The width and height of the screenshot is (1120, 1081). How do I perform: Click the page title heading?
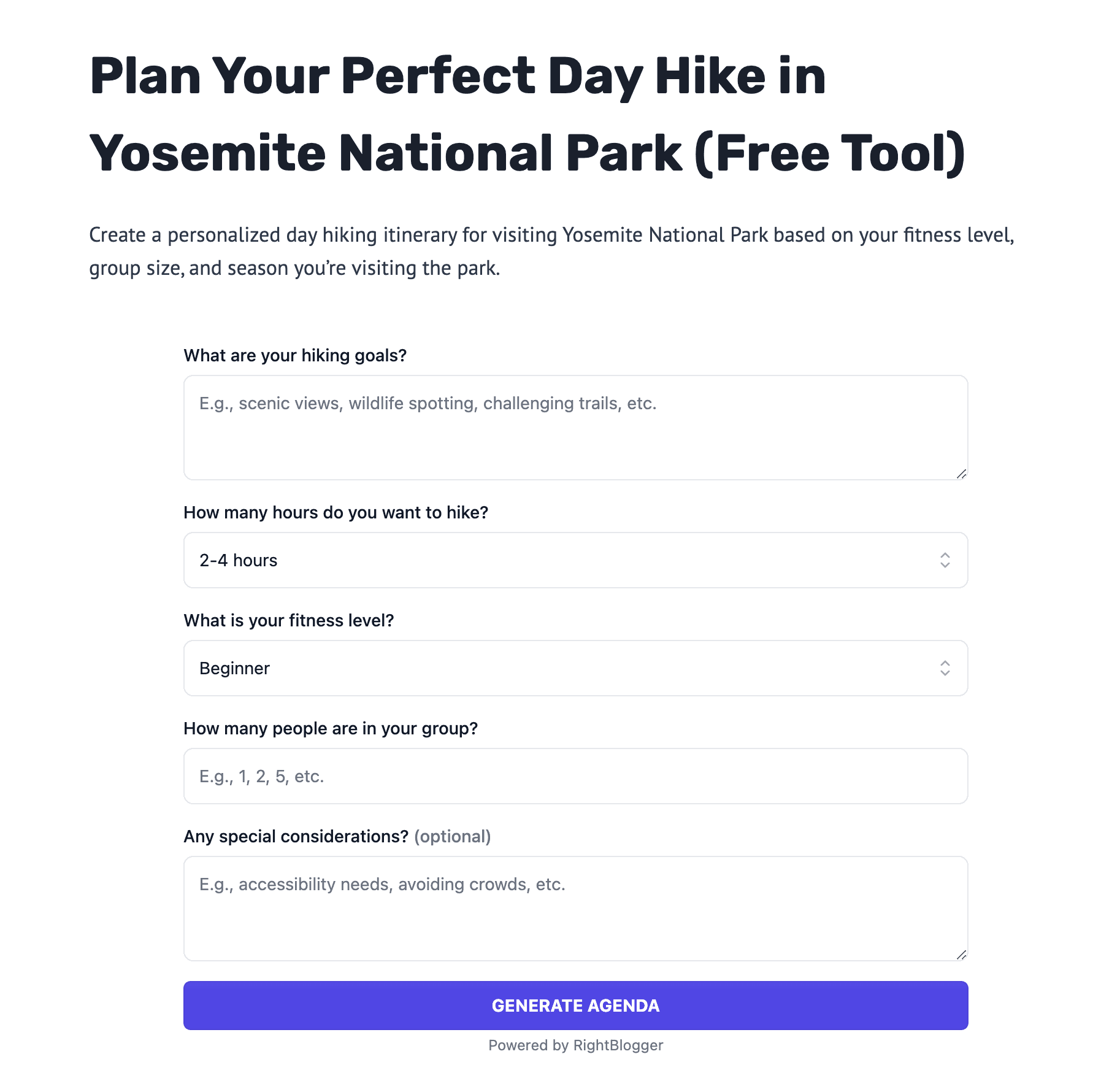[527, 113]
